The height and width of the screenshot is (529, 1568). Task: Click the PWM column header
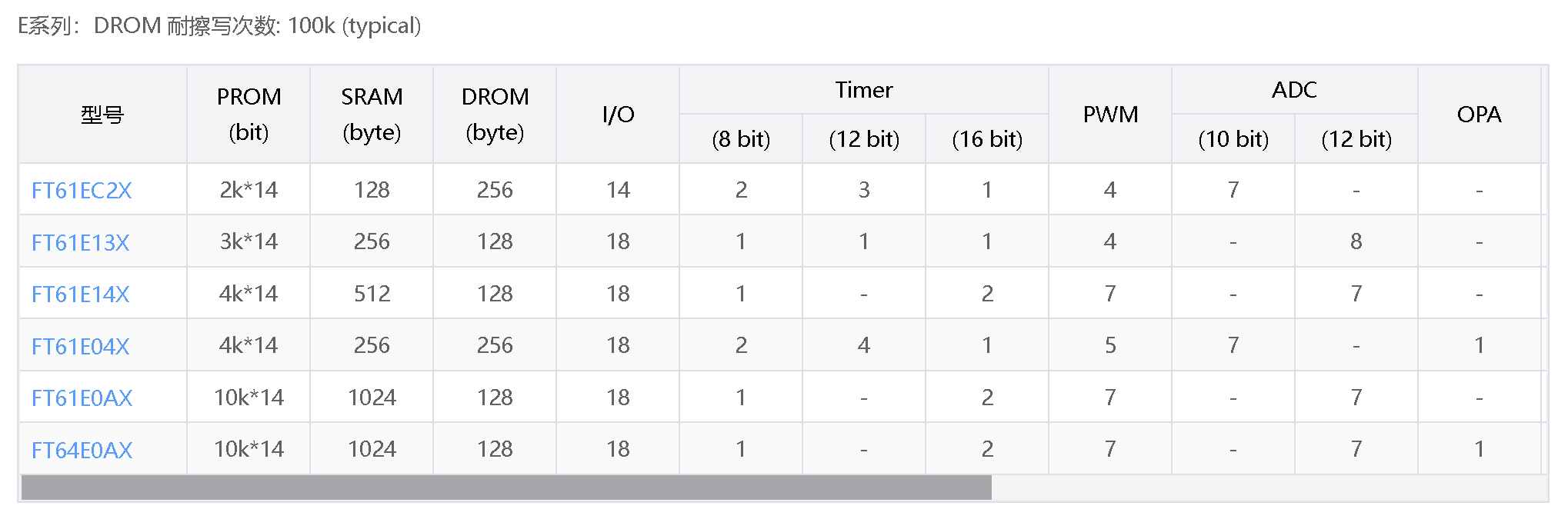click(x=1110, y=115)
